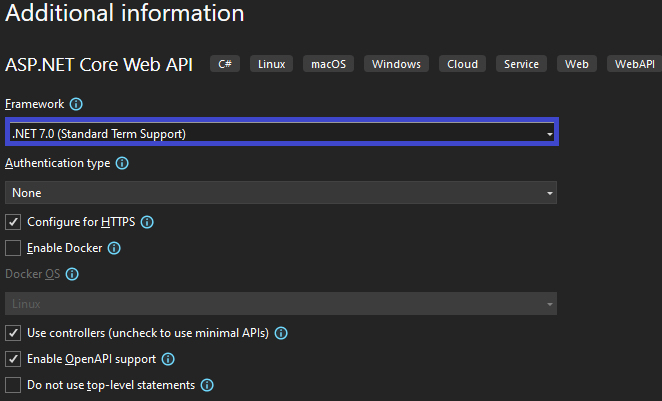The height and width of the screenshot is (401, 662).
Task: Click the C# tag
Action: [x=225, y=64]
